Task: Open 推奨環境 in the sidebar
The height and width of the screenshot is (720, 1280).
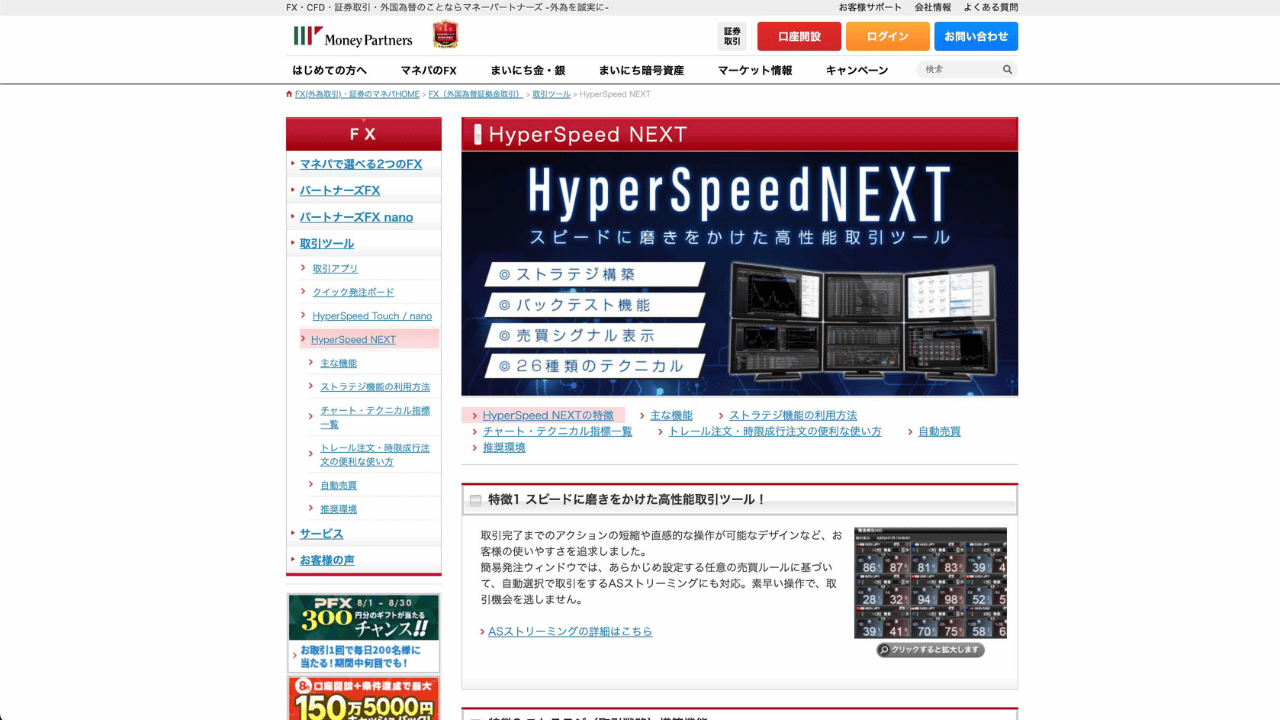Action: (x=338, y=509)
